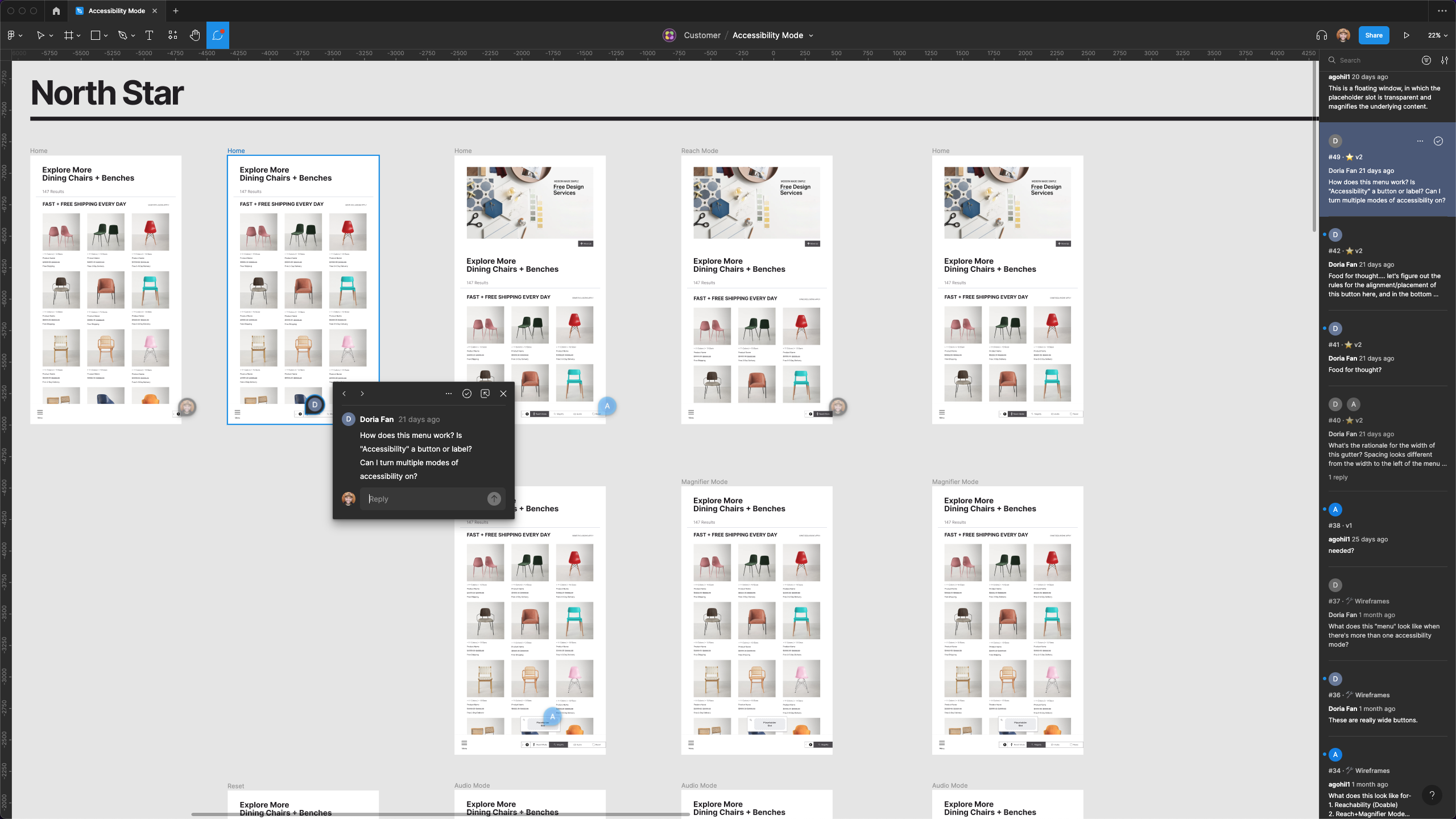
Task: Open the Accessibility Mode file name dropdown
Action: tap(811, 36)
